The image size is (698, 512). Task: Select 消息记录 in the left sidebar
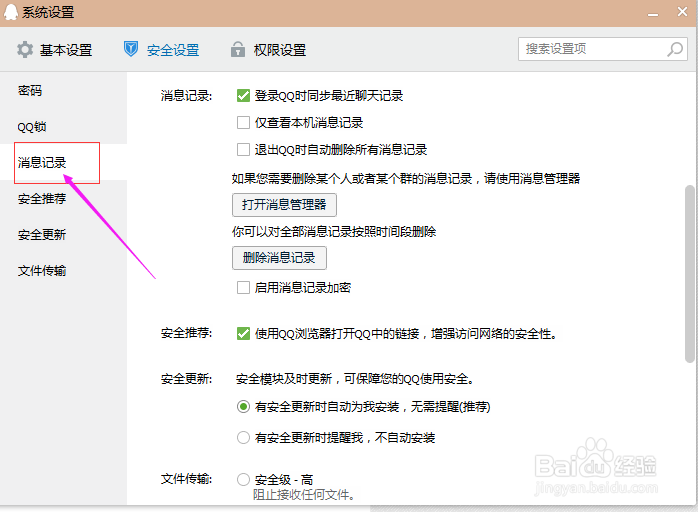[x=42, y=163]
